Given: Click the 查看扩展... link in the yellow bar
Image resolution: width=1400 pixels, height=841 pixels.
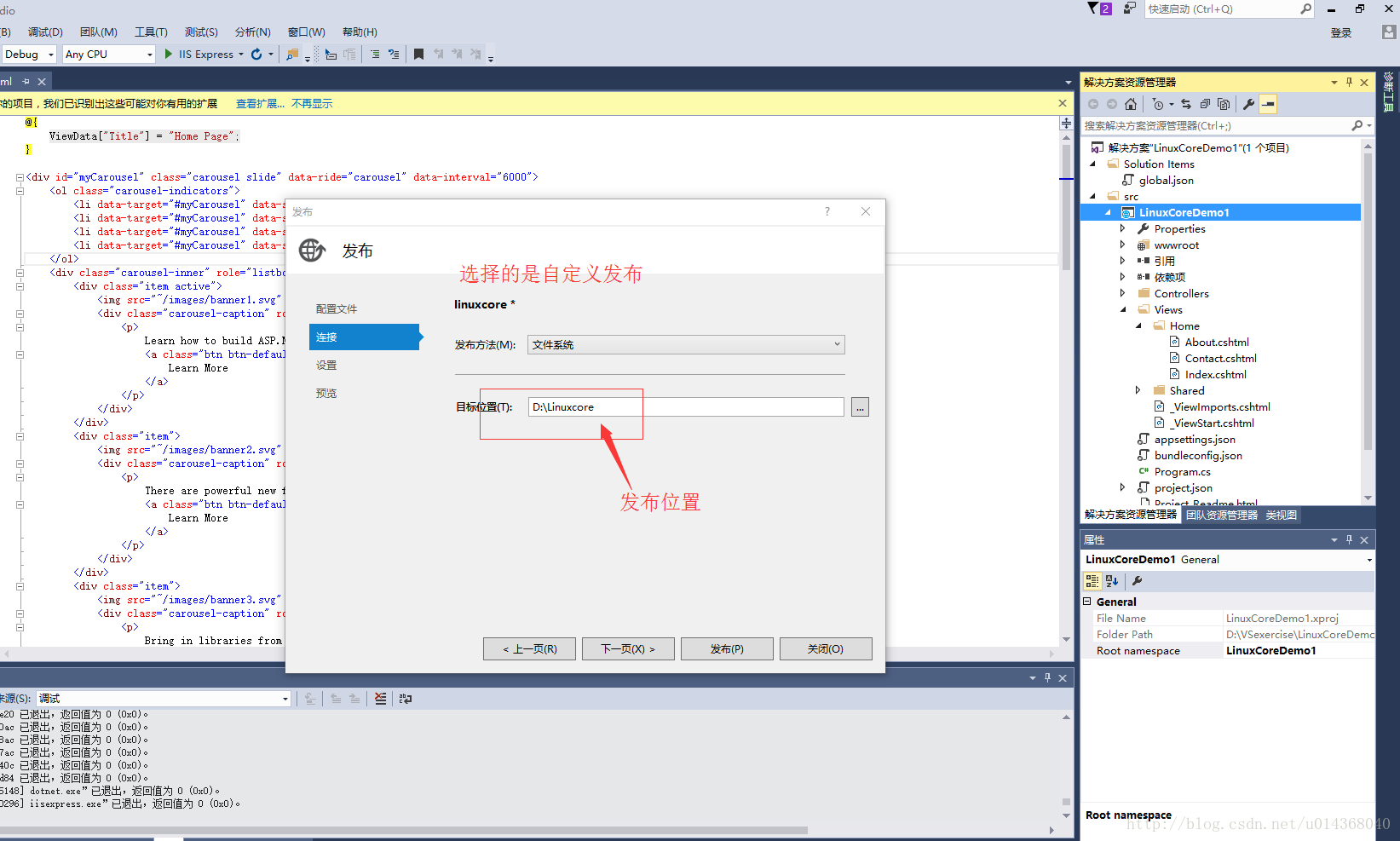Looking at the screenshot, I should point(260,104).
